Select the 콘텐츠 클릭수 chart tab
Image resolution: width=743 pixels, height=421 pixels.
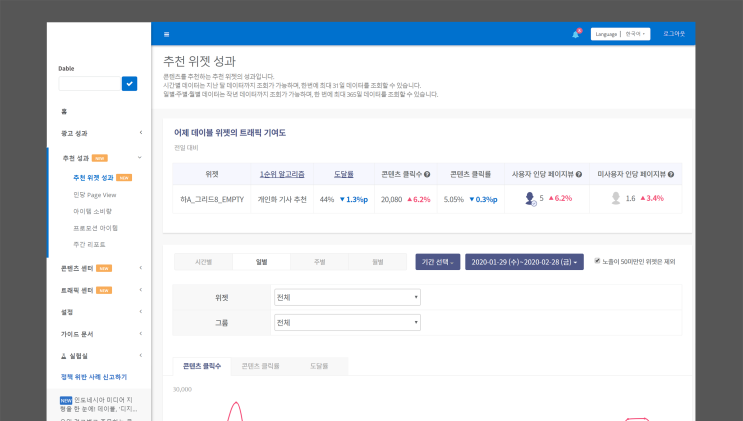(202, 366)
